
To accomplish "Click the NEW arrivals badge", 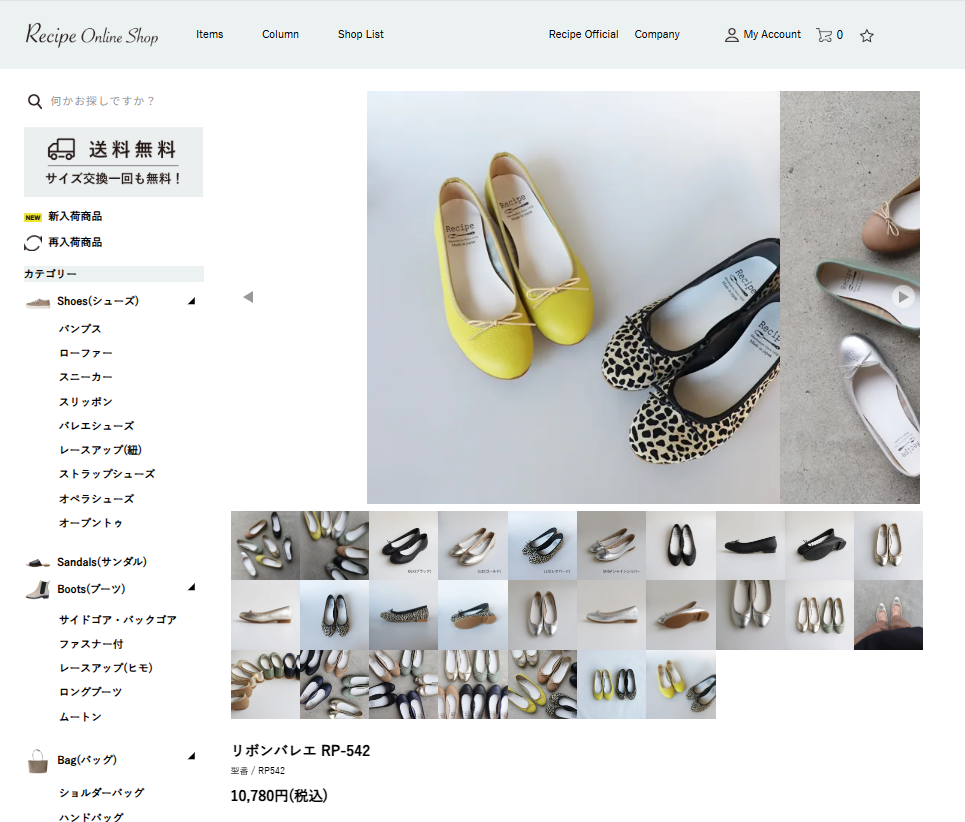I will click(33, 217).
